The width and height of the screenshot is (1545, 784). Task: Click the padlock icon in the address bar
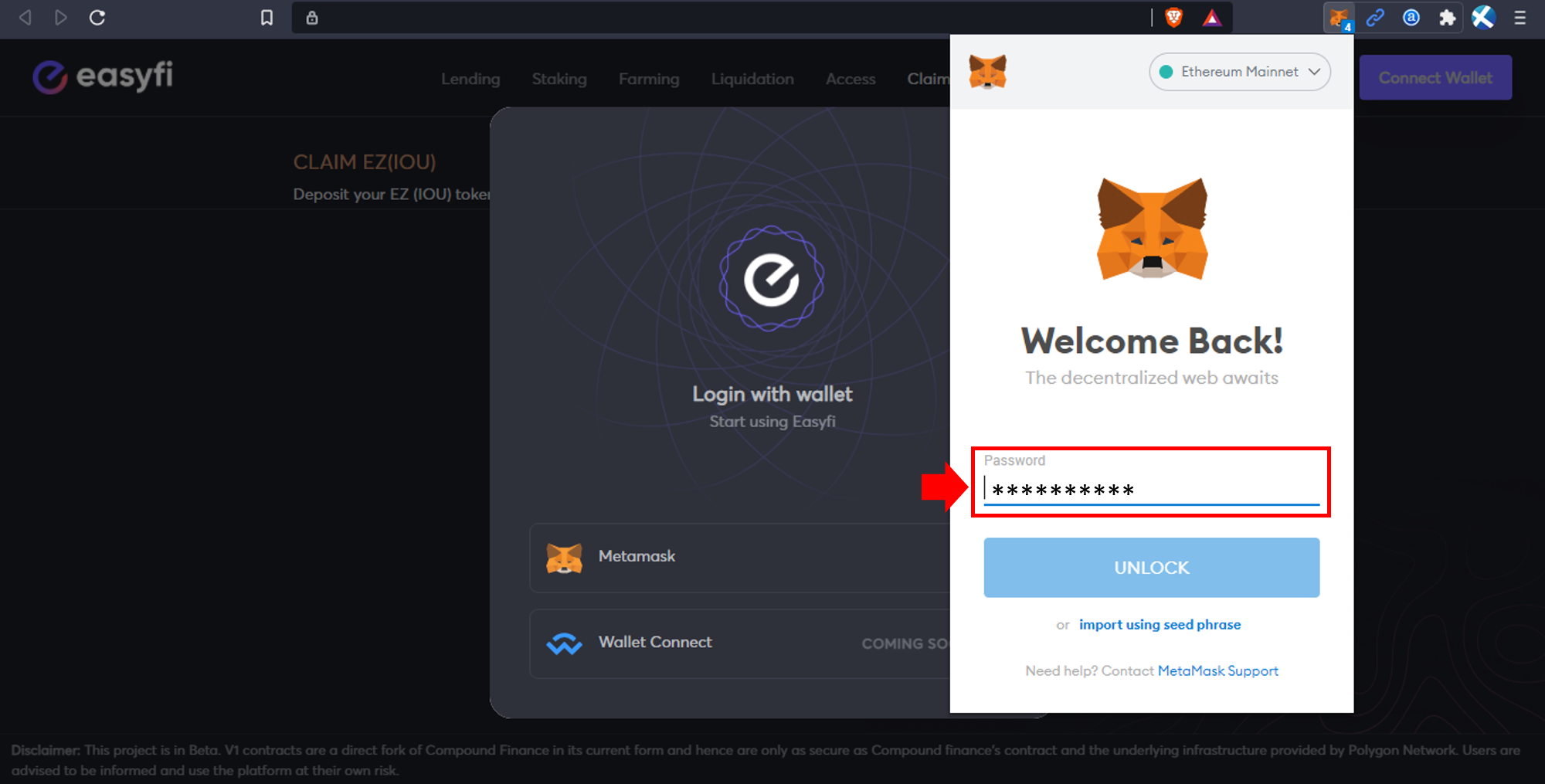(x=312, y=17)
